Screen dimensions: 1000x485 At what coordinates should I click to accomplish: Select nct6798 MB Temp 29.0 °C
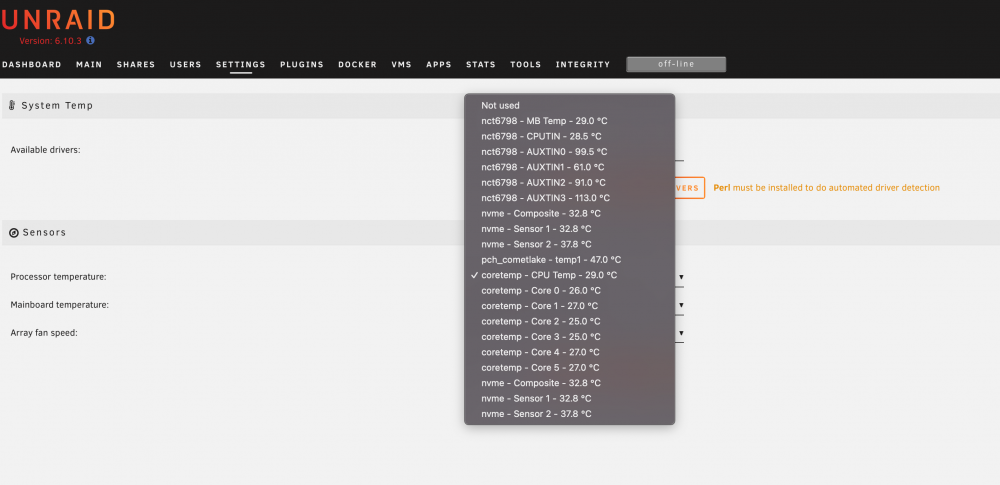click(x=569, y=121)
